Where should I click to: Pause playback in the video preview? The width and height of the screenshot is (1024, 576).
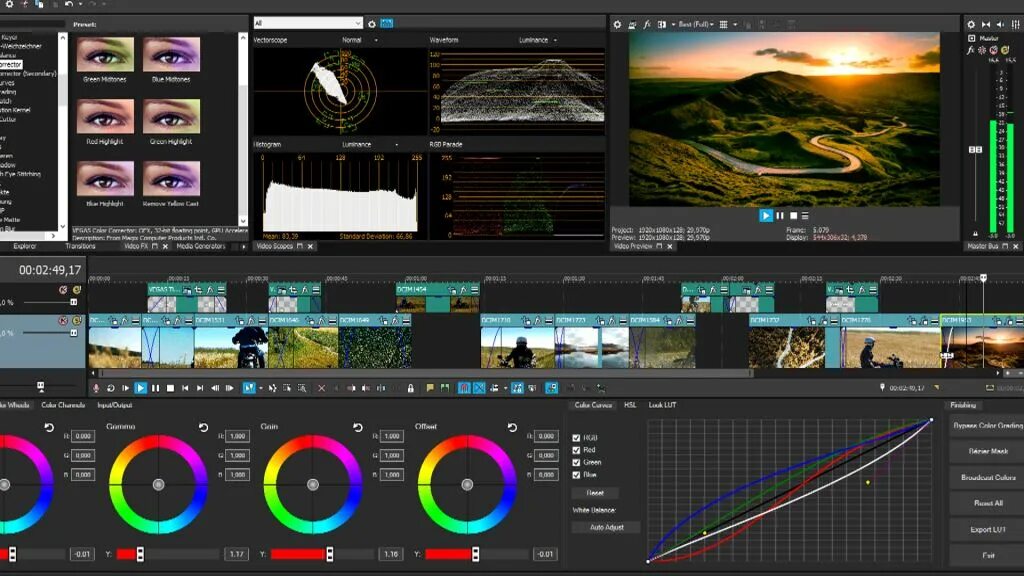(x=780, y=216)
